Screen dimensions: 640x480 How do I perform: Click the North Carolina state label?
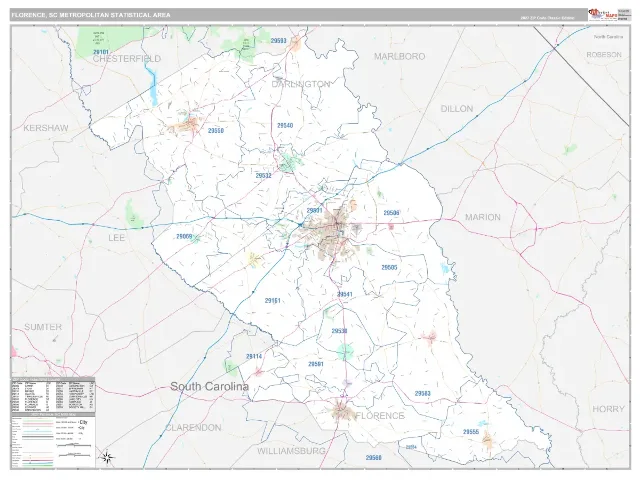(608, 37)
